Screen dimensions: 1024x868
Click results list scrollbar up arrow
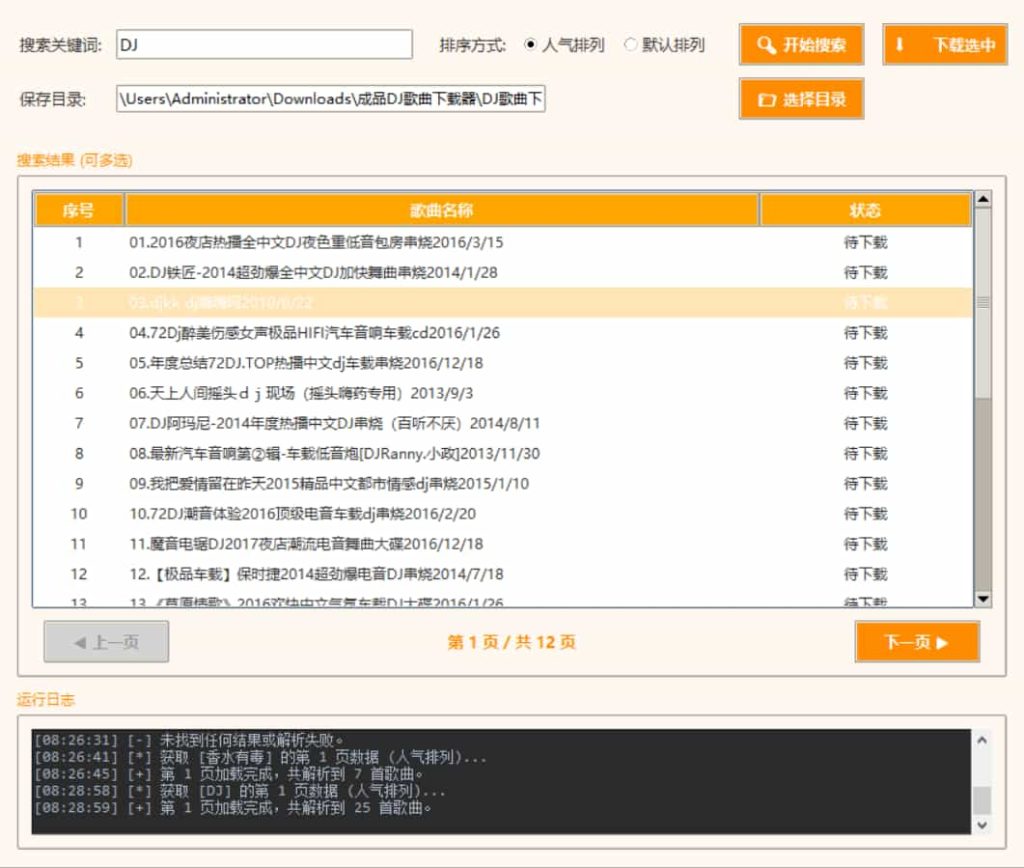[983, 199]
